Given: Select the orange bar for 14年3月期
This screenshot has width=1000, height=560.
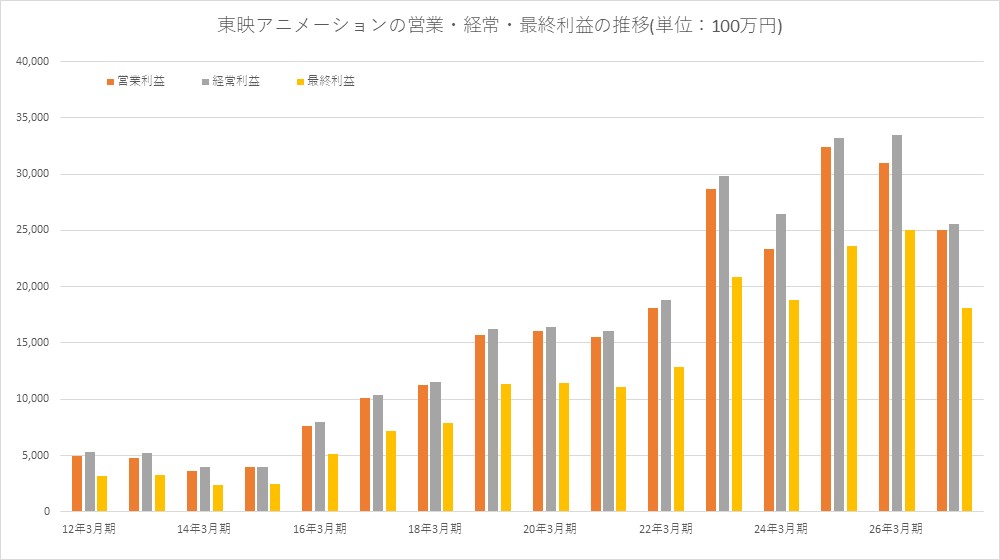Looking at the screenshot, I should [192, 491].
